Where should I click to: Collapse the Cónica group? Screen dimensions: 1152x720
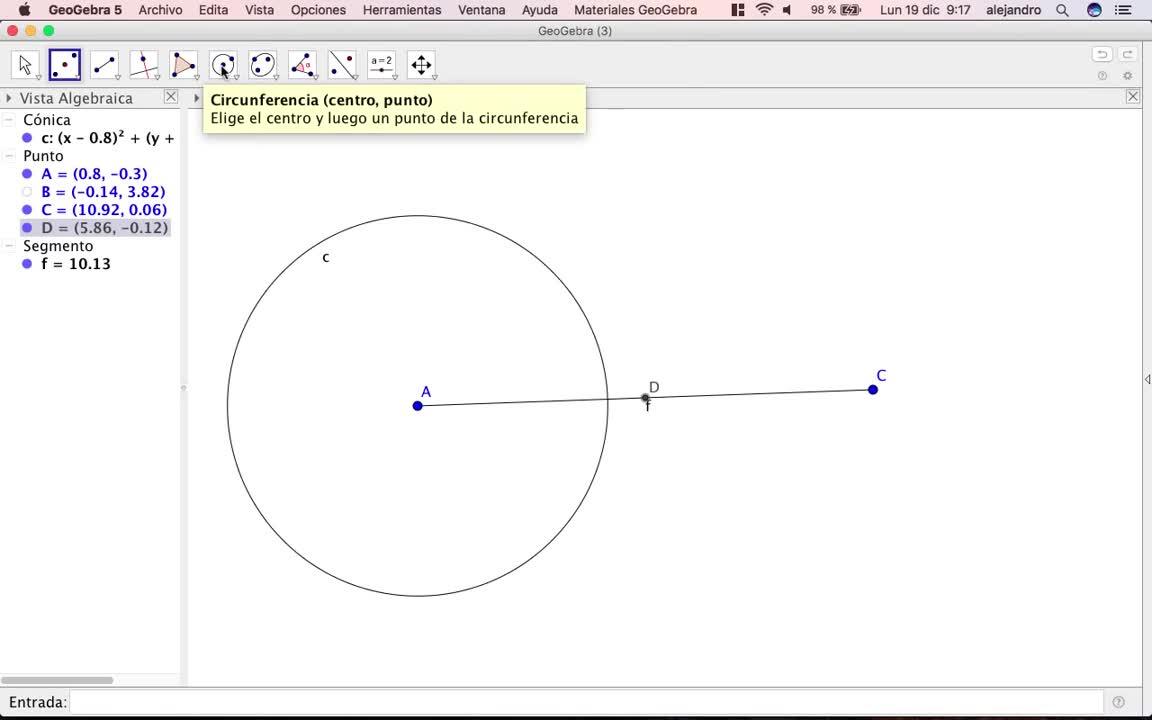pyautogui.click(x=10, y=120)
